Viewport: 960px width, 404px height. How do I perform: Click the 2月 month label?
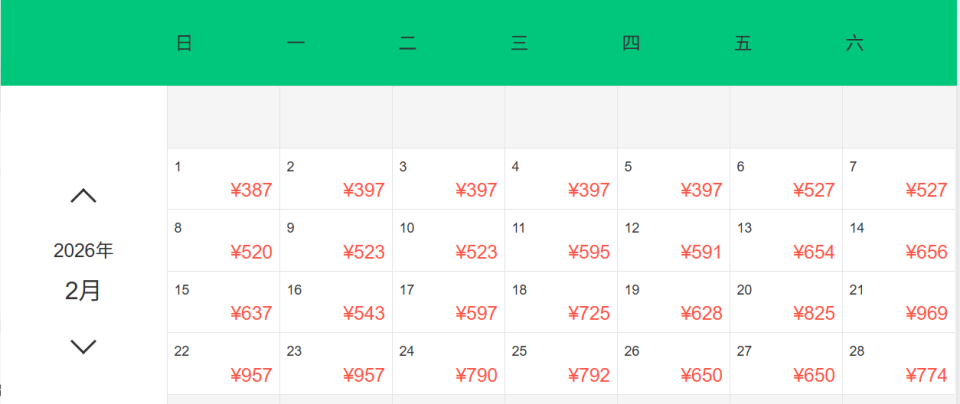point(83,291)
